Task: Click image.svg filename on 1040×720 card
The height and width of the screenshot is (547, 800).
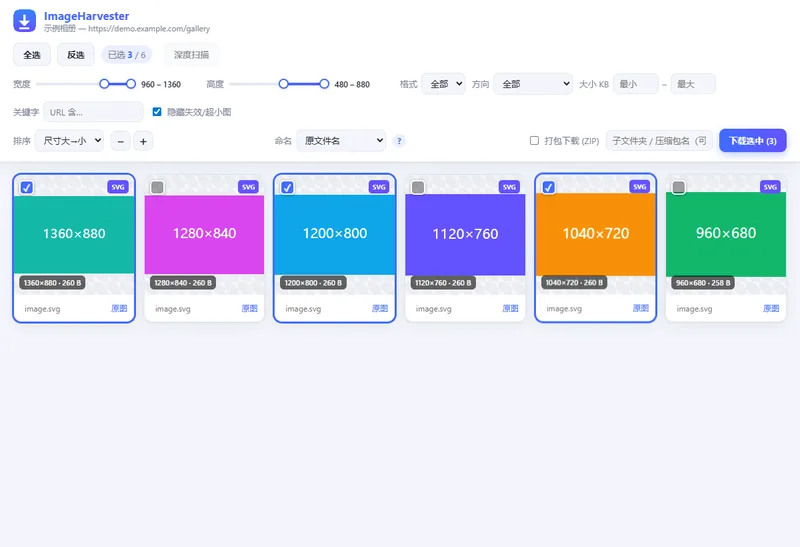Action: 564,309
